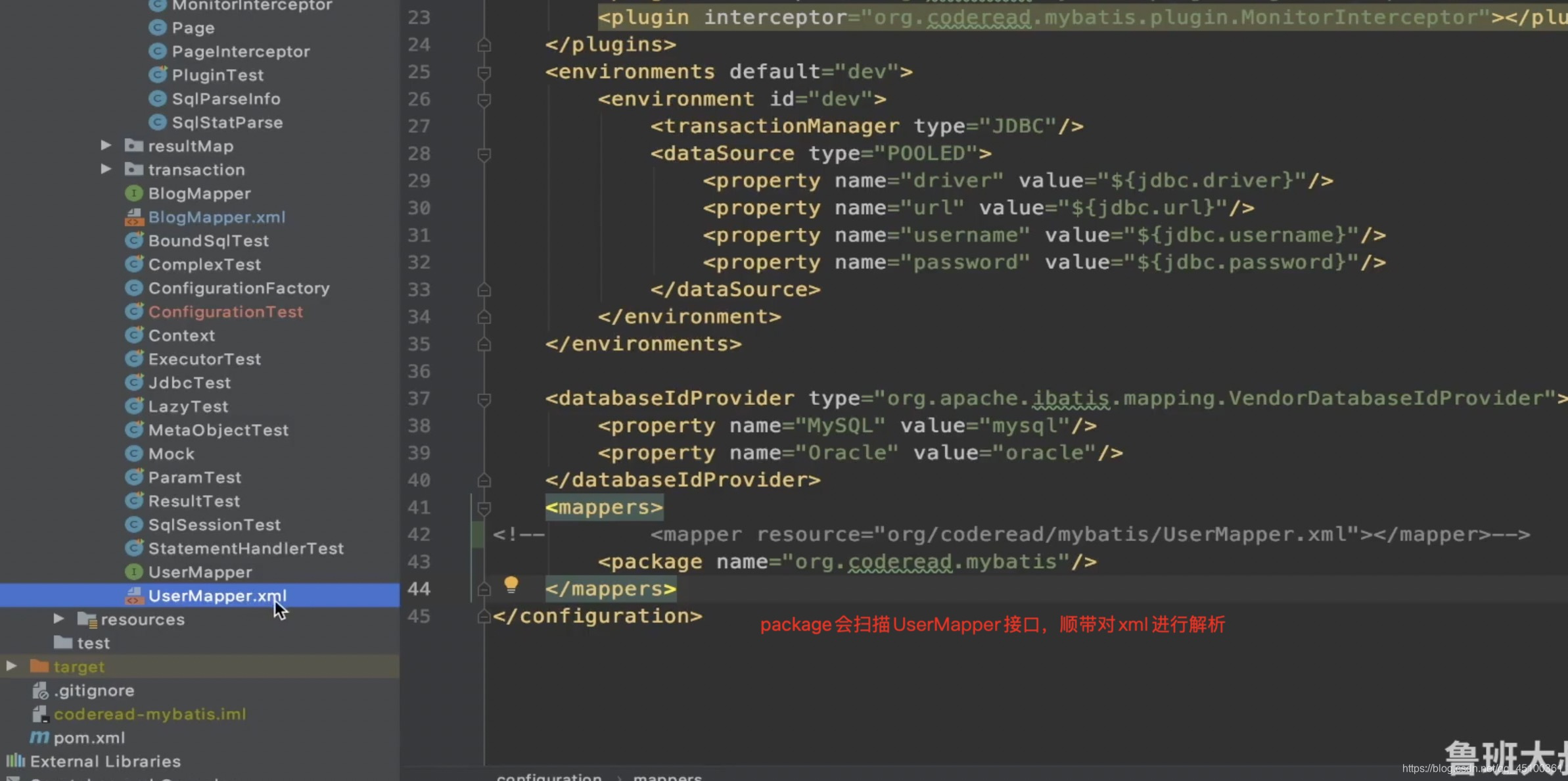
Task: Click the SqlParseInfo class icon
Action: click(158, 99)
